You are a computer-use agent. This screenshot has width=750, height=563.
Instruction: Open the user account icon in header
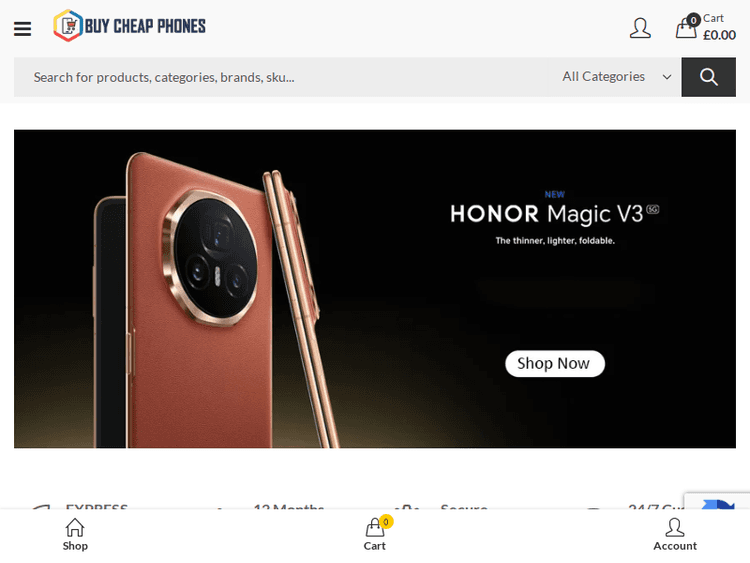coord(640,28)
